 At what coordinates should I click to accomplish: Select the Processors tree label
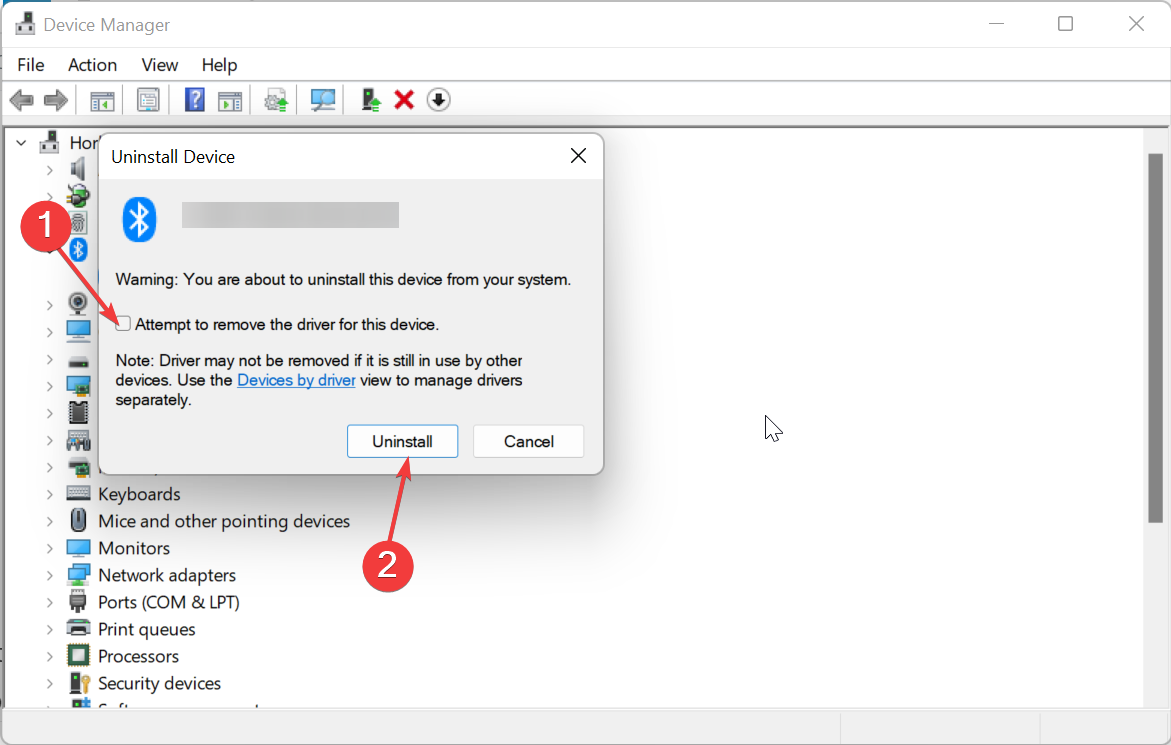[x=139, y=656]
